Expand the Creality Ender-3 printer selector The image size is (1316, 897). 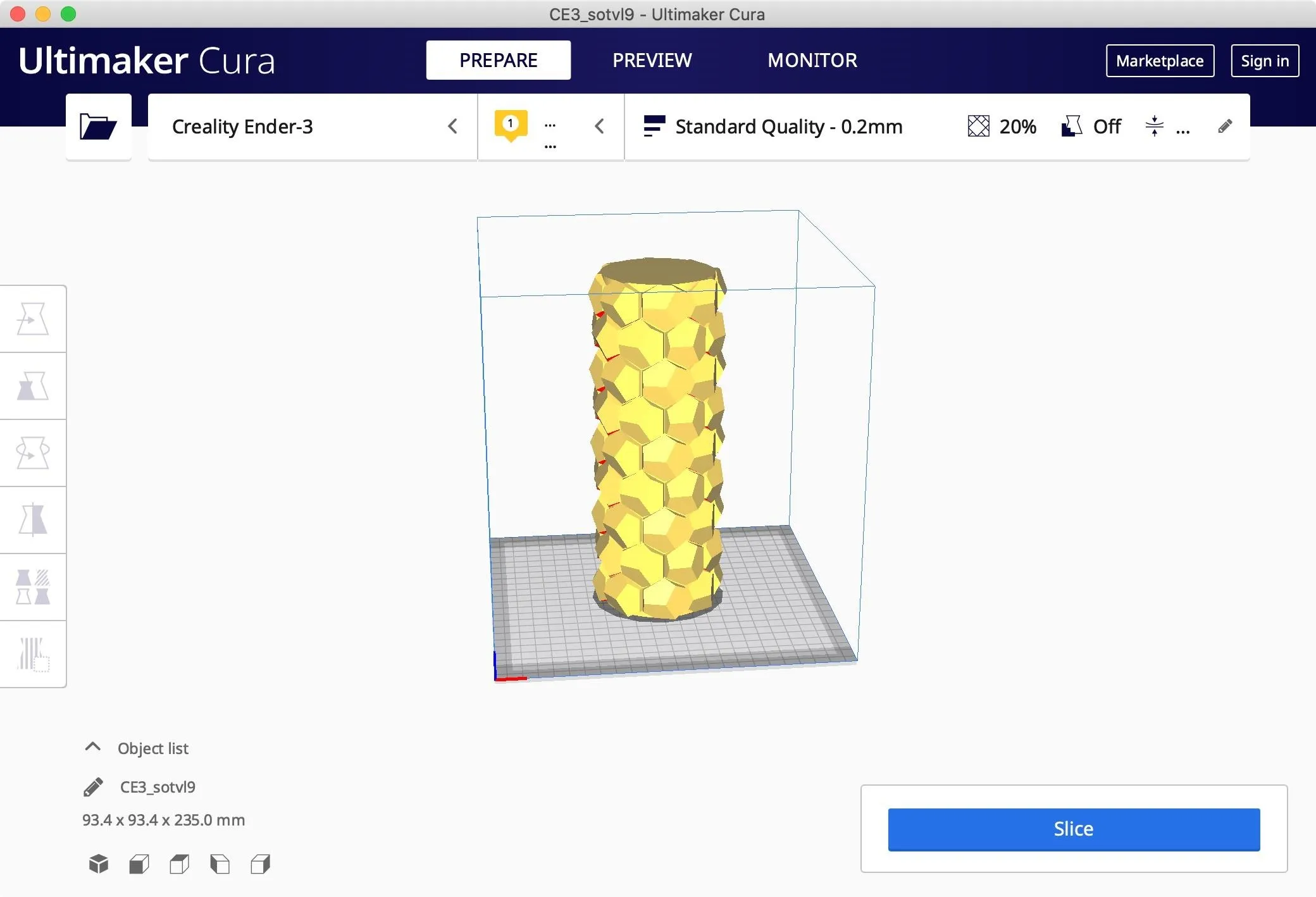[313, 127]
